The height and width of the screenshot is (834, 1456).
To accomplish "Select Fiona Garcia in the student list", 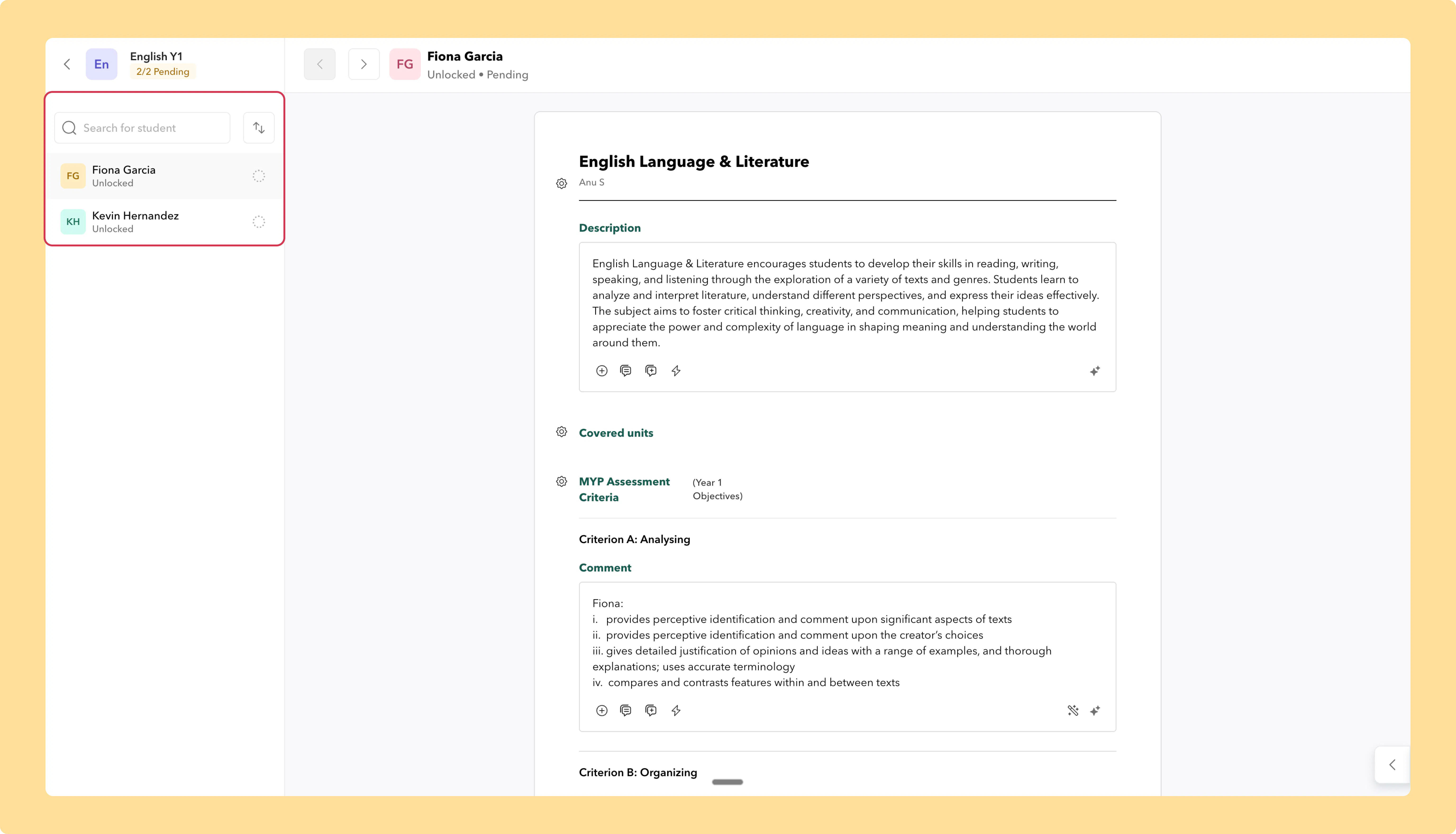I will (x=164, y=176).
